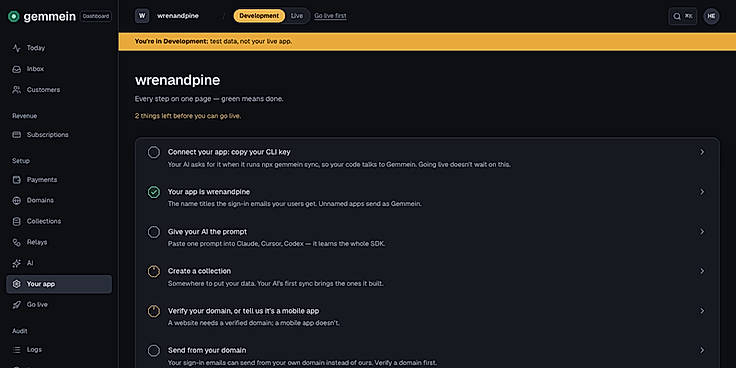Go to Logs in the sidebar
Viewport: 736px width, 368px height.
click(59, 350)
